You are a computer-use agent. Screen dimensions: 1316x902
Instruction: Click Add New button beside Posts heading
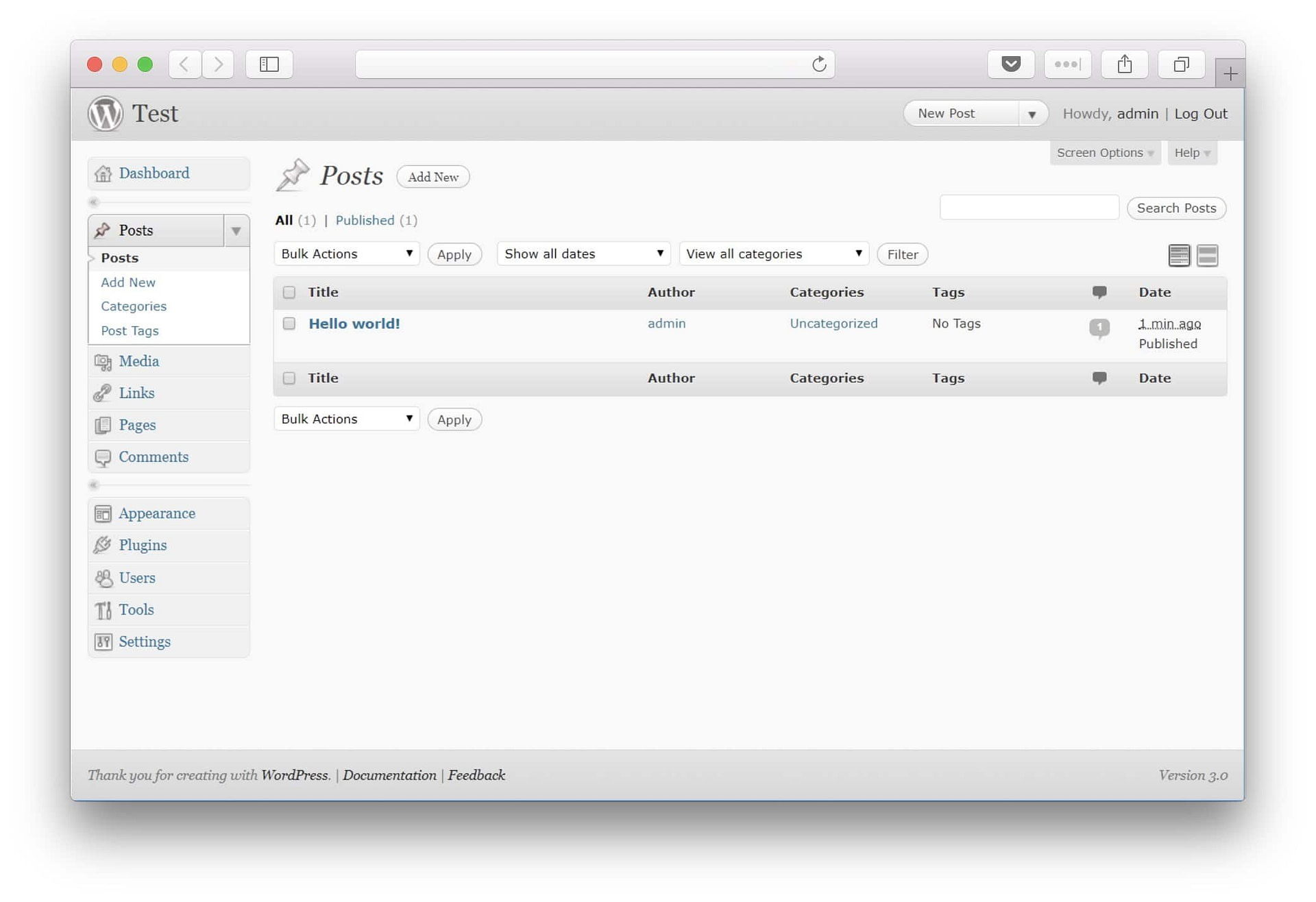point(433,178)
